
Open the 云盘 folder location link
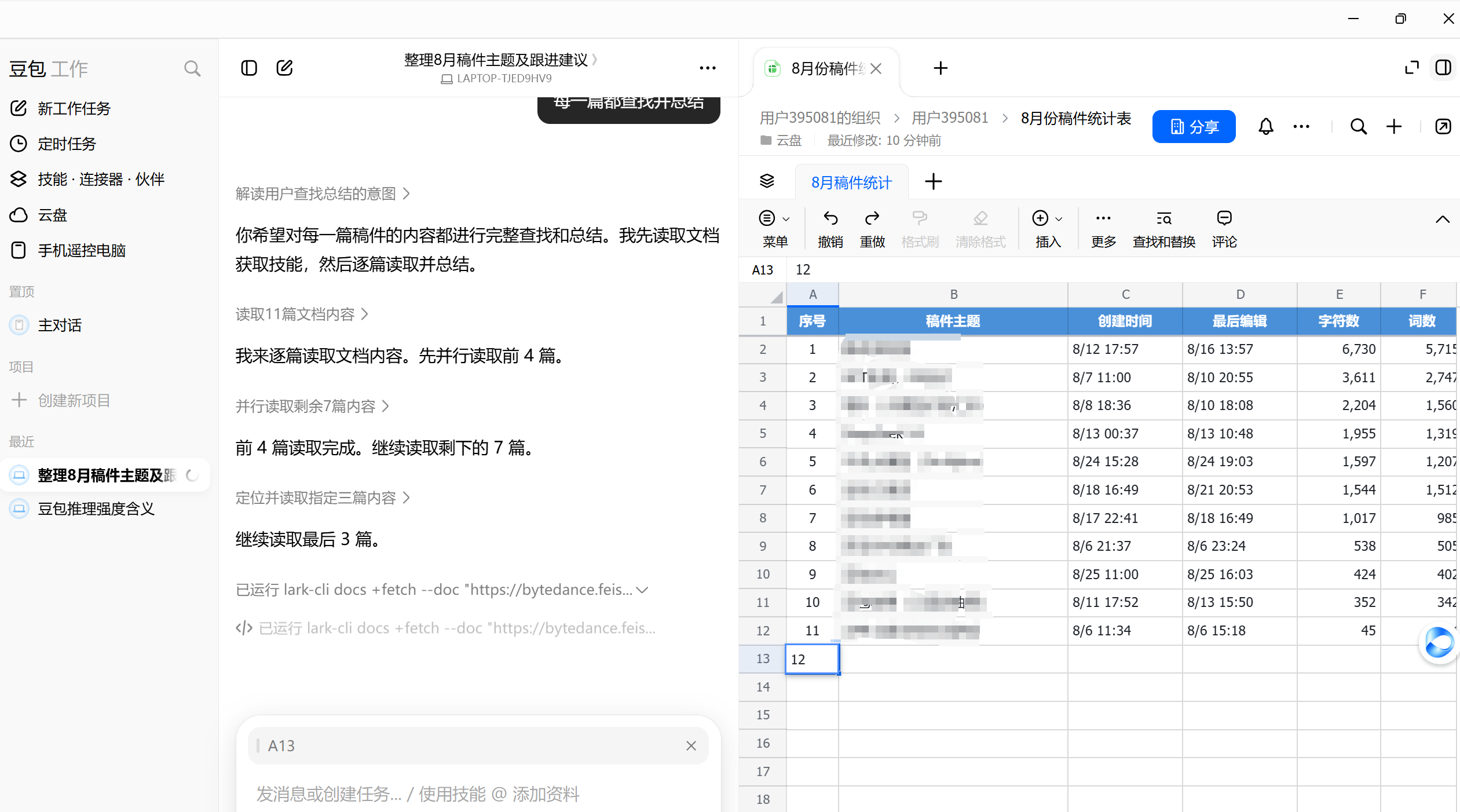pyautogui.click(x=781, y=141)
